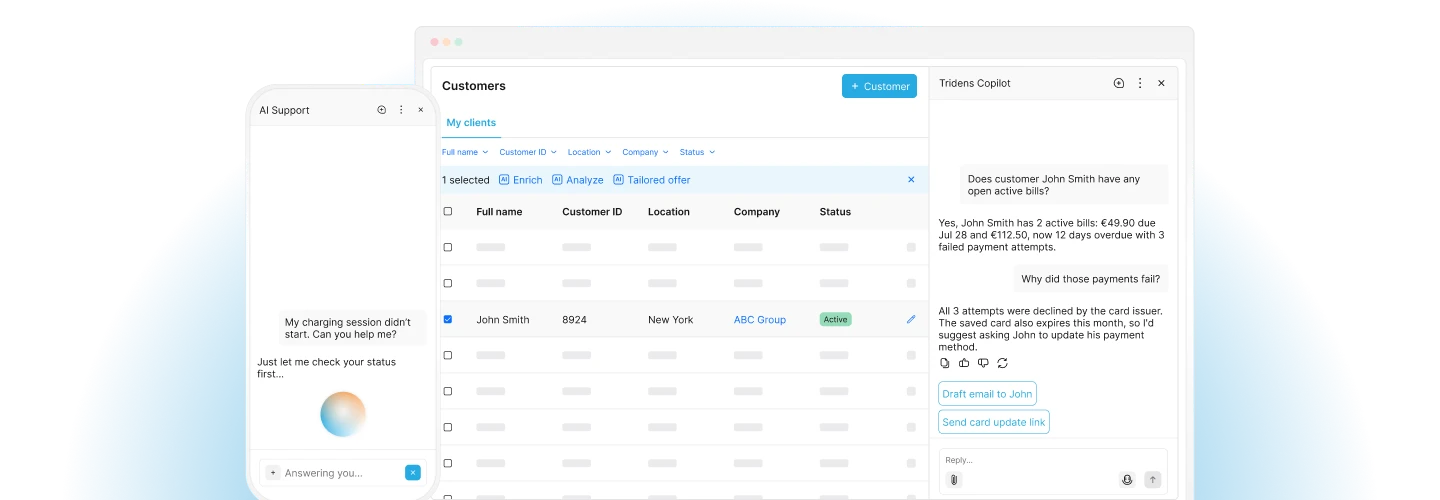
Task: Open new chat icon in Tridens Copilot header
Action: click(x=1119, y=83)
